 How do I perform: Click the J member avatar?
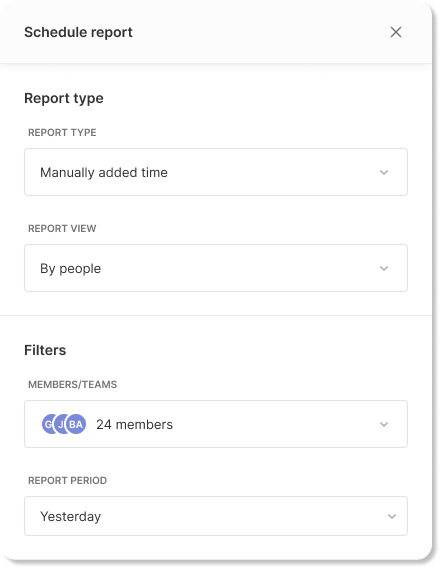(x=60, y=424)
